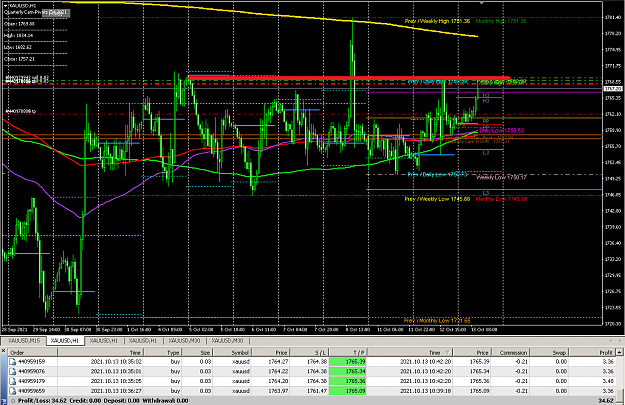Sort by the Type column header

(x=163, y=352)
